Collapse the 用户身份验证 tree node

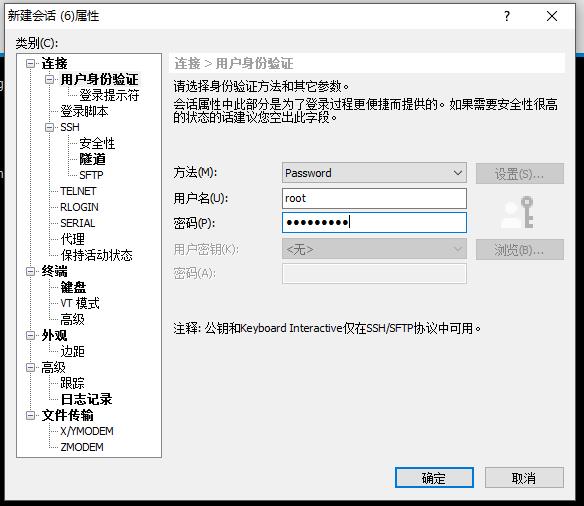[x=50, y=79]
